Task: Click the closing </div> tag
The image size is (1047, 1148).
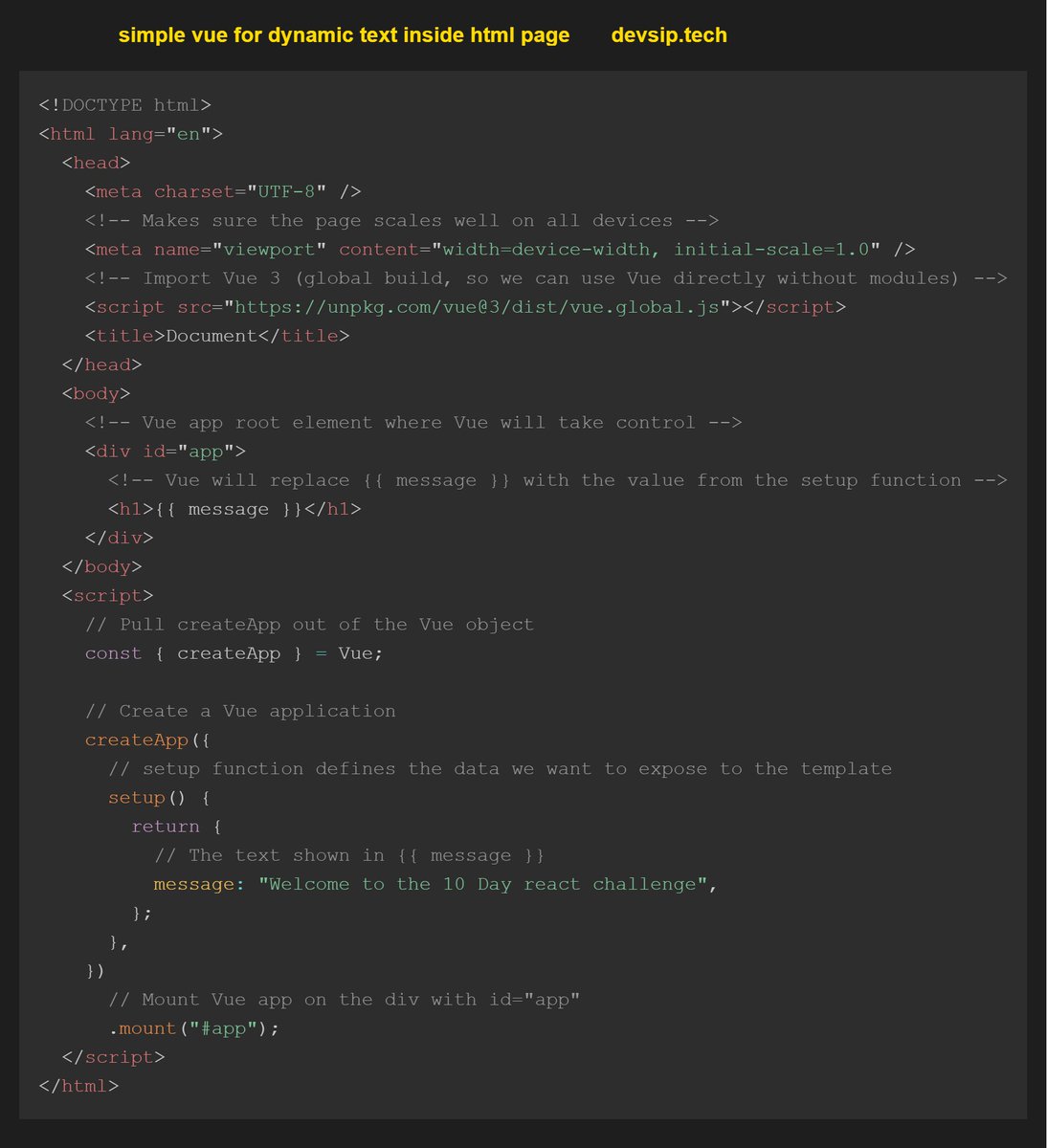Action: click(120, 538)
